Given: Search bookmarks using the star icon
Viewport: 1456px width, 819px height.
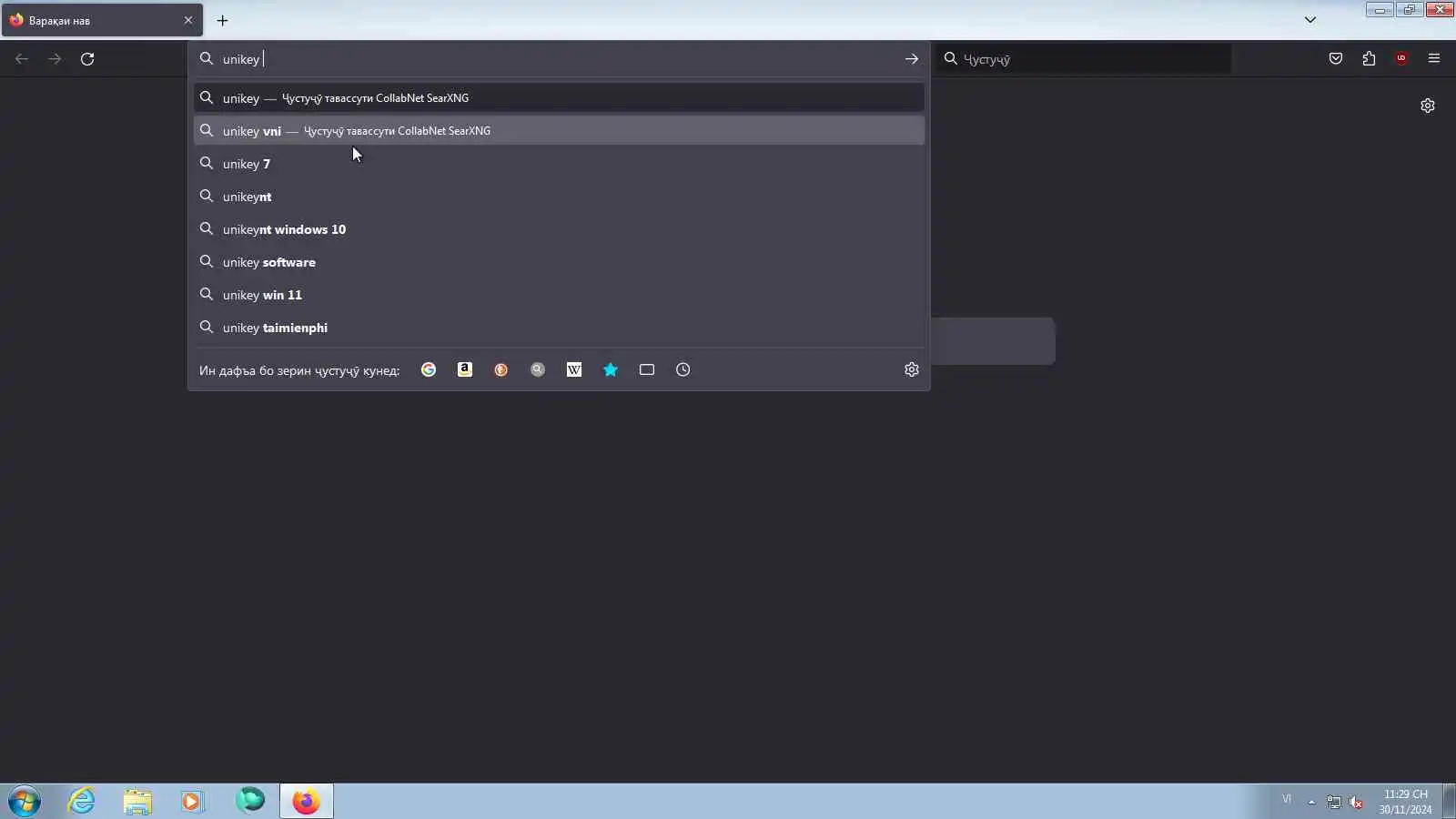Looking at the screenshot, I should [x=611, y=369].
